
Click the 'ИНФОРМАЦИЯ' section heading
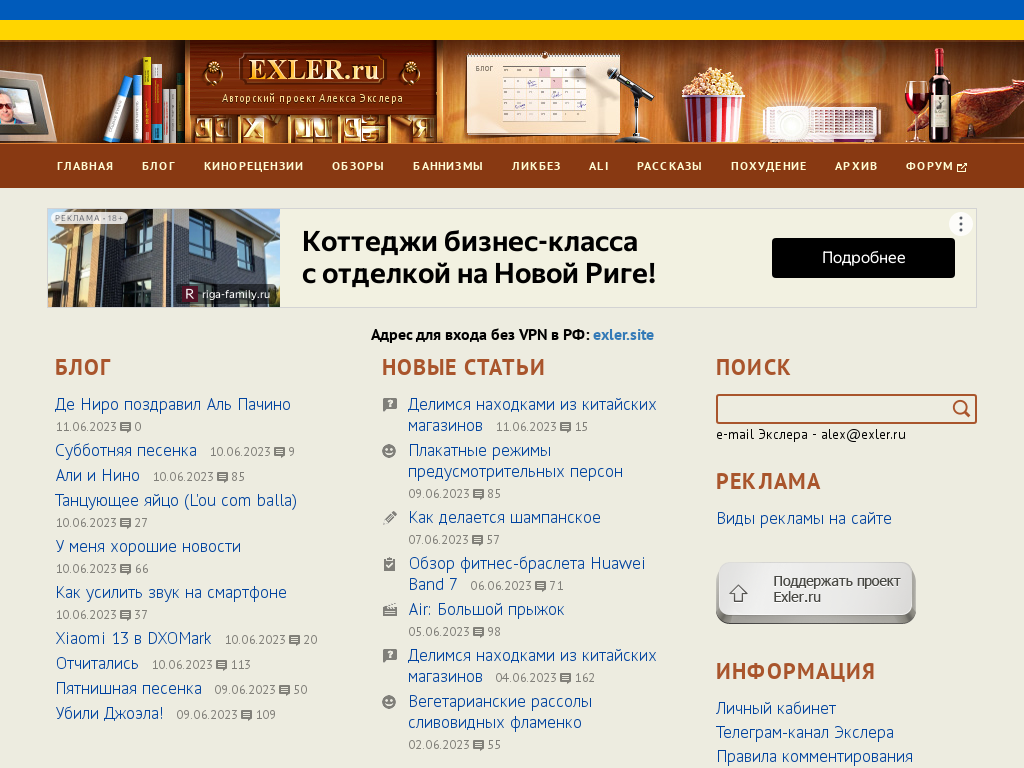[795, 671]
